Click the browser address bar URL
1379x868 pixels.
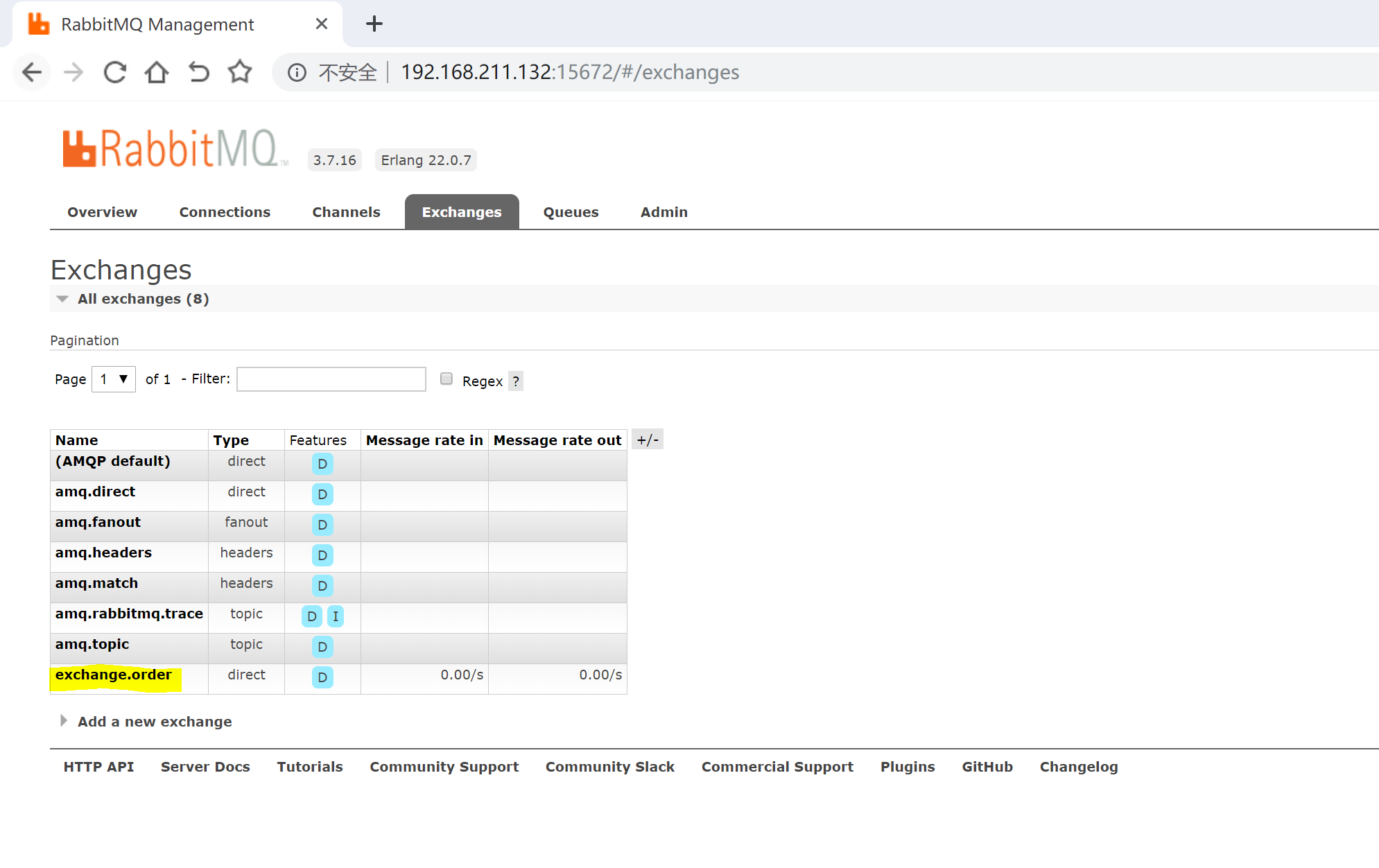pos(570,72)
